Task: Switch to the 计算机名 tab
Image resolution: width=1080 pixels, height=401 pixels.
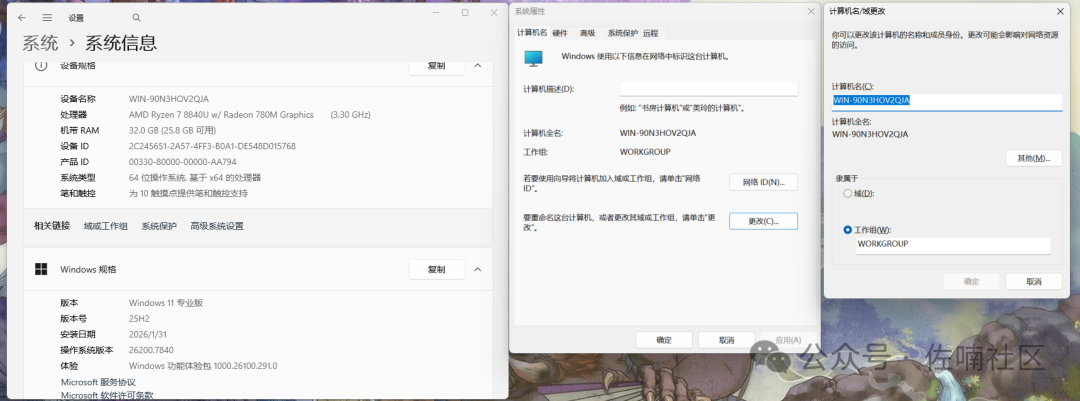Action: click(532, 32)
